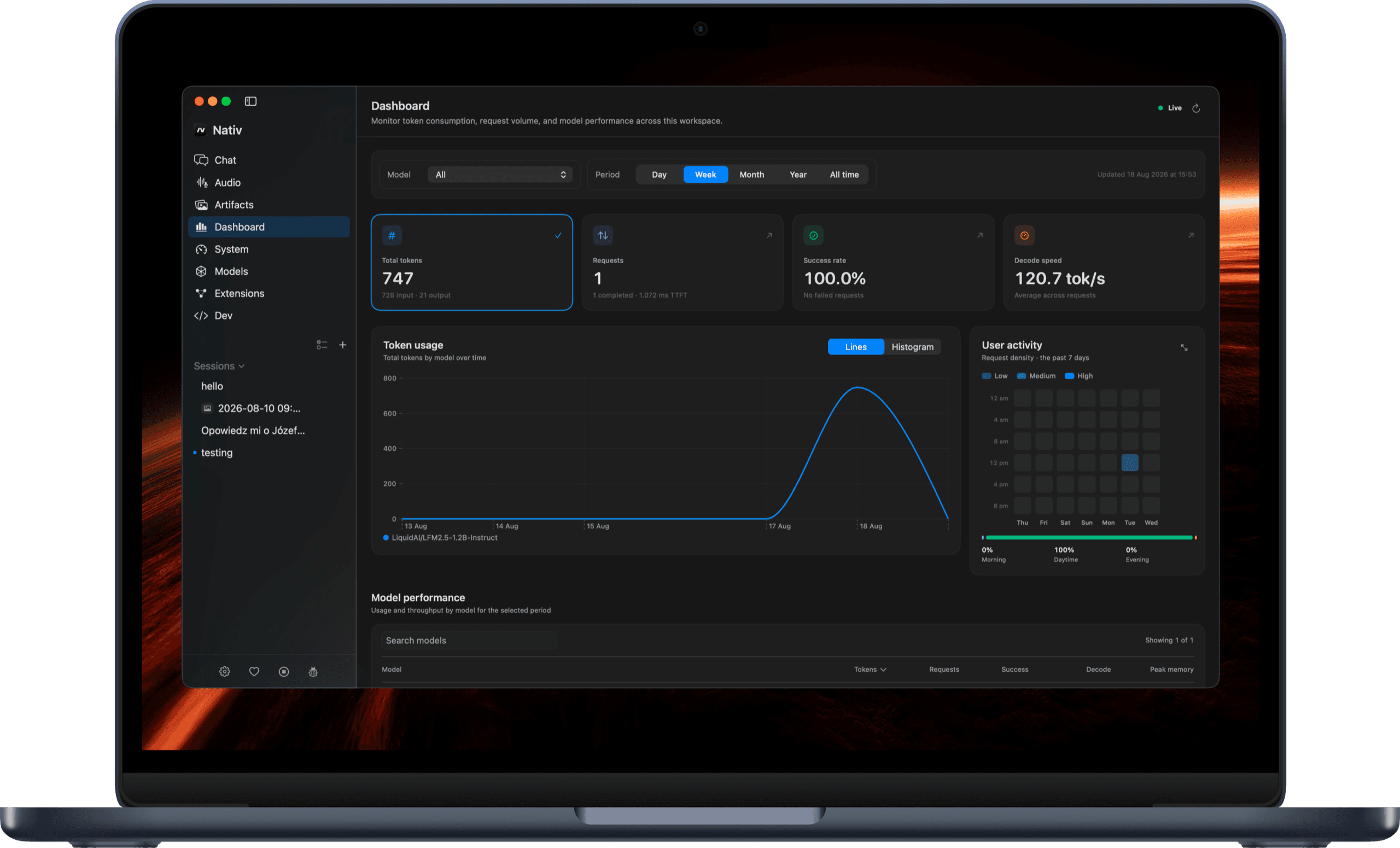Click the Decode column header

point(1098,670)
